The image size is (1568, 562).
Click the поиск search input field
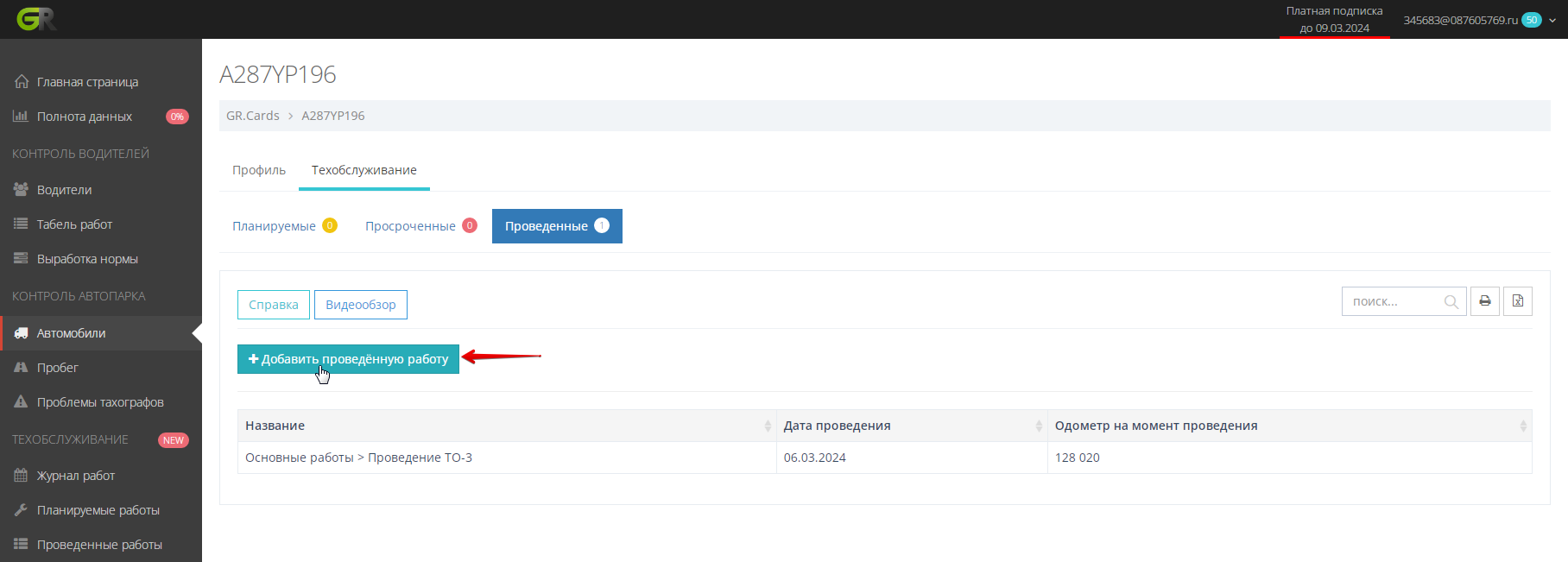[1392, 301]
